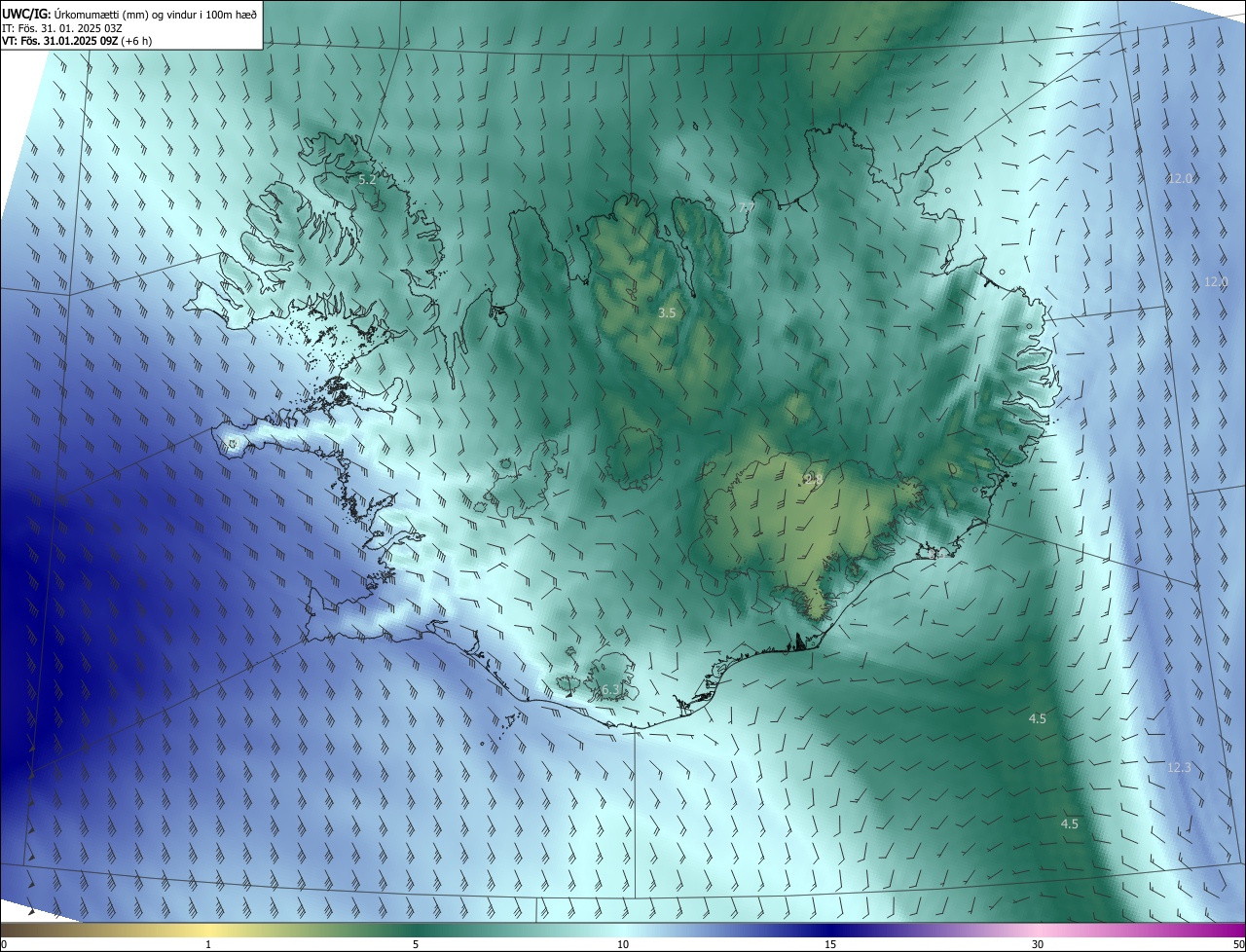The height and width of the screenshot is (952, 1246).
Task: Click the "0" tick on the color scale
Action: 4,945
